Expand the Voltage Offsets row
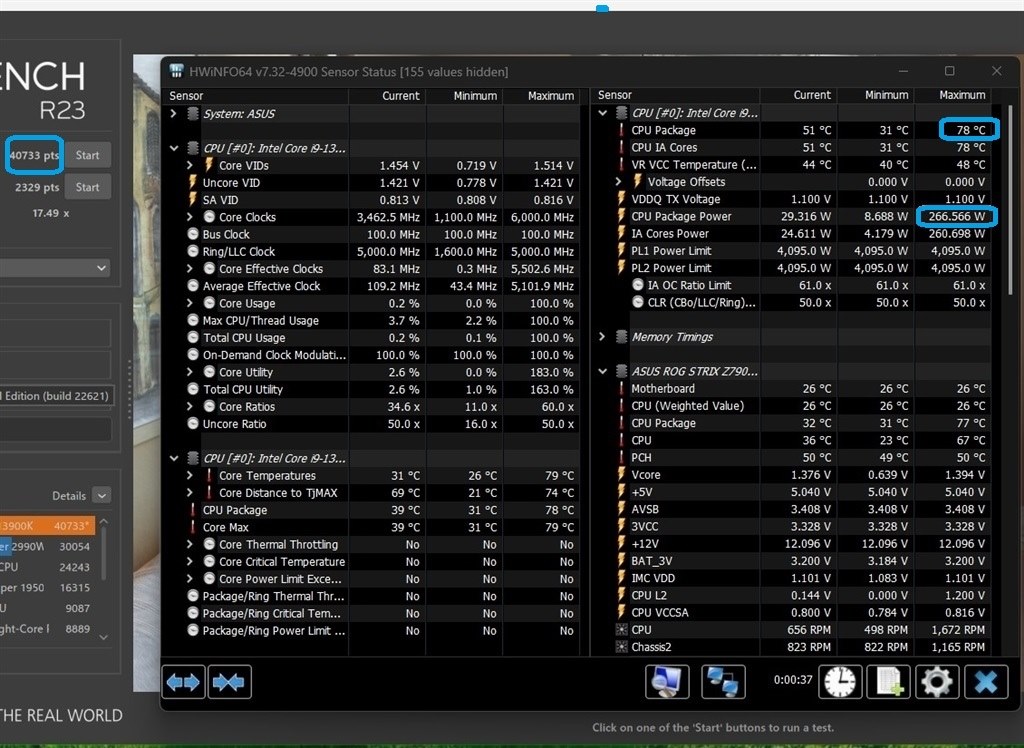 [x=618, y=182]
